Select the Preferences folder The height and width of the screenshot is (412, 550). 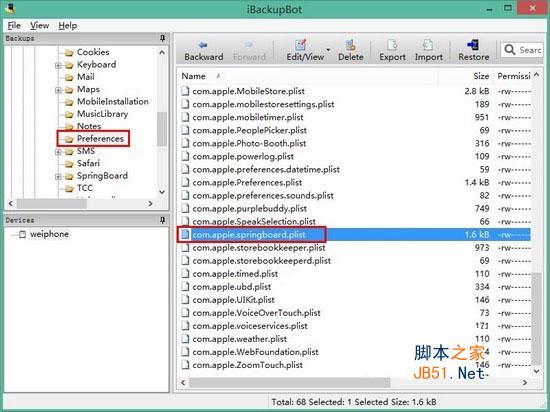click(100, 139)
